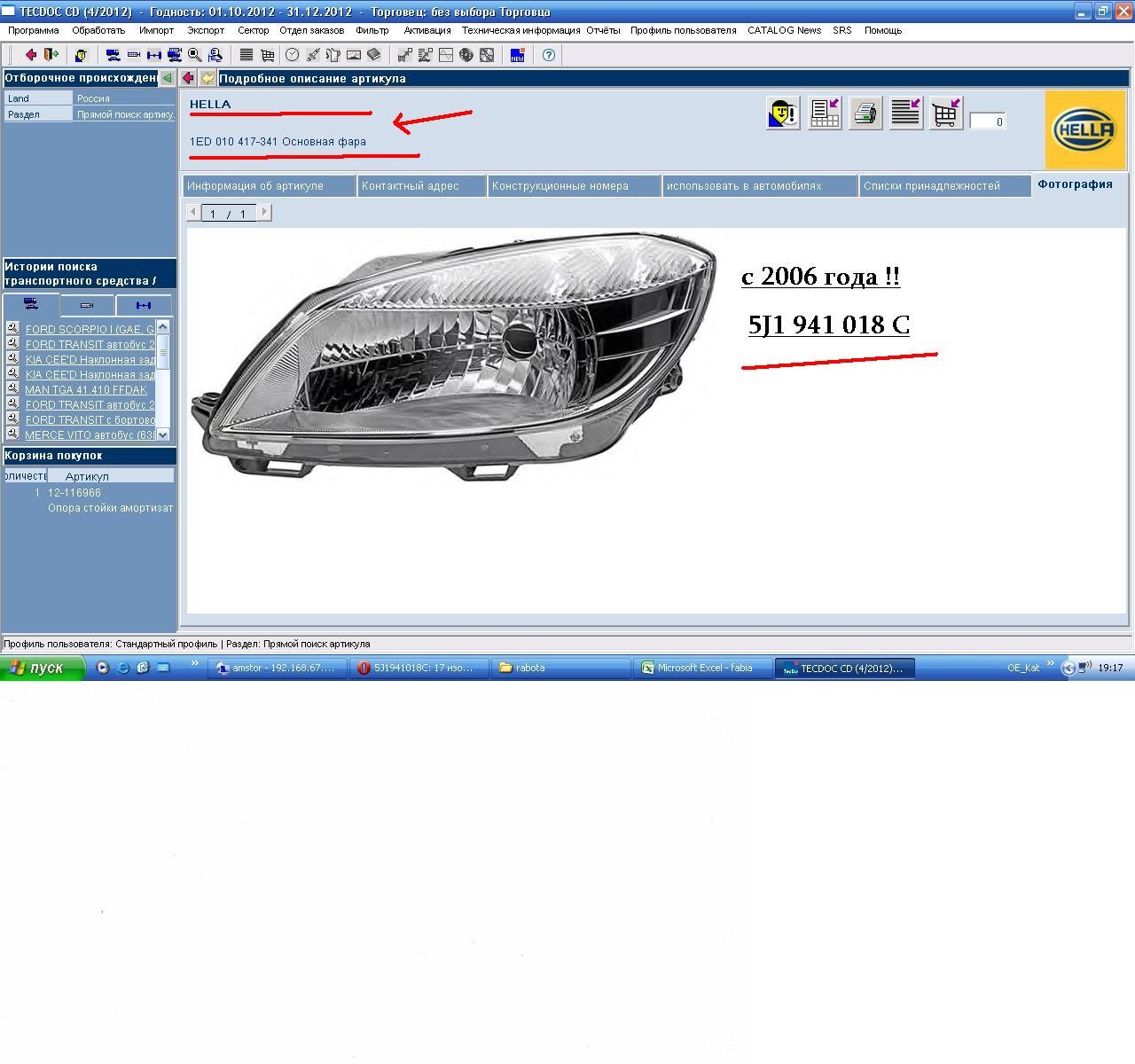
Task: Click the red back arrow in main toolbar
Action: 30,55
